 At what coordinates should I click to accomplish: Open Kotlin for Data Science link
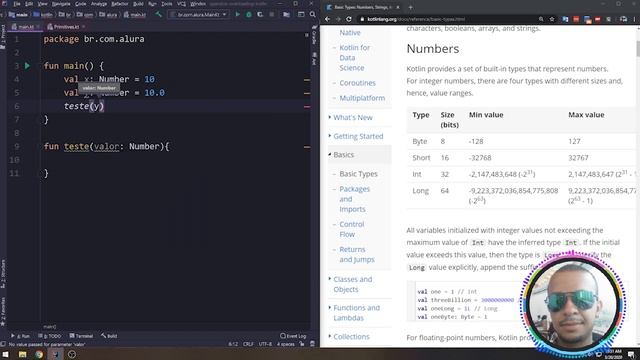(x=354, y=58)
